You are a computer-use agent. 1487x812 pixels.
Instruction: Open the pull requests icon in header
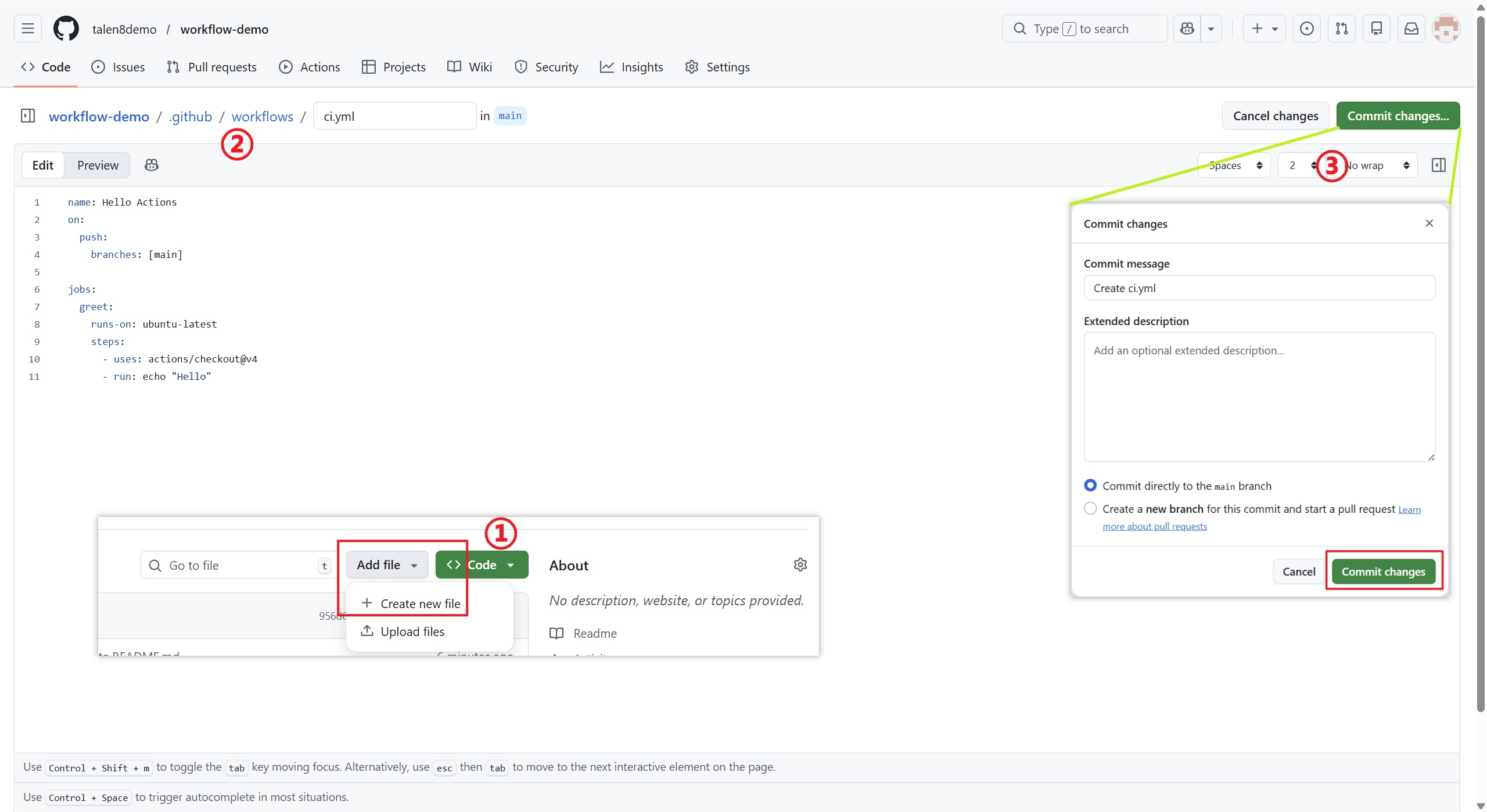(x=1341, y=28)
